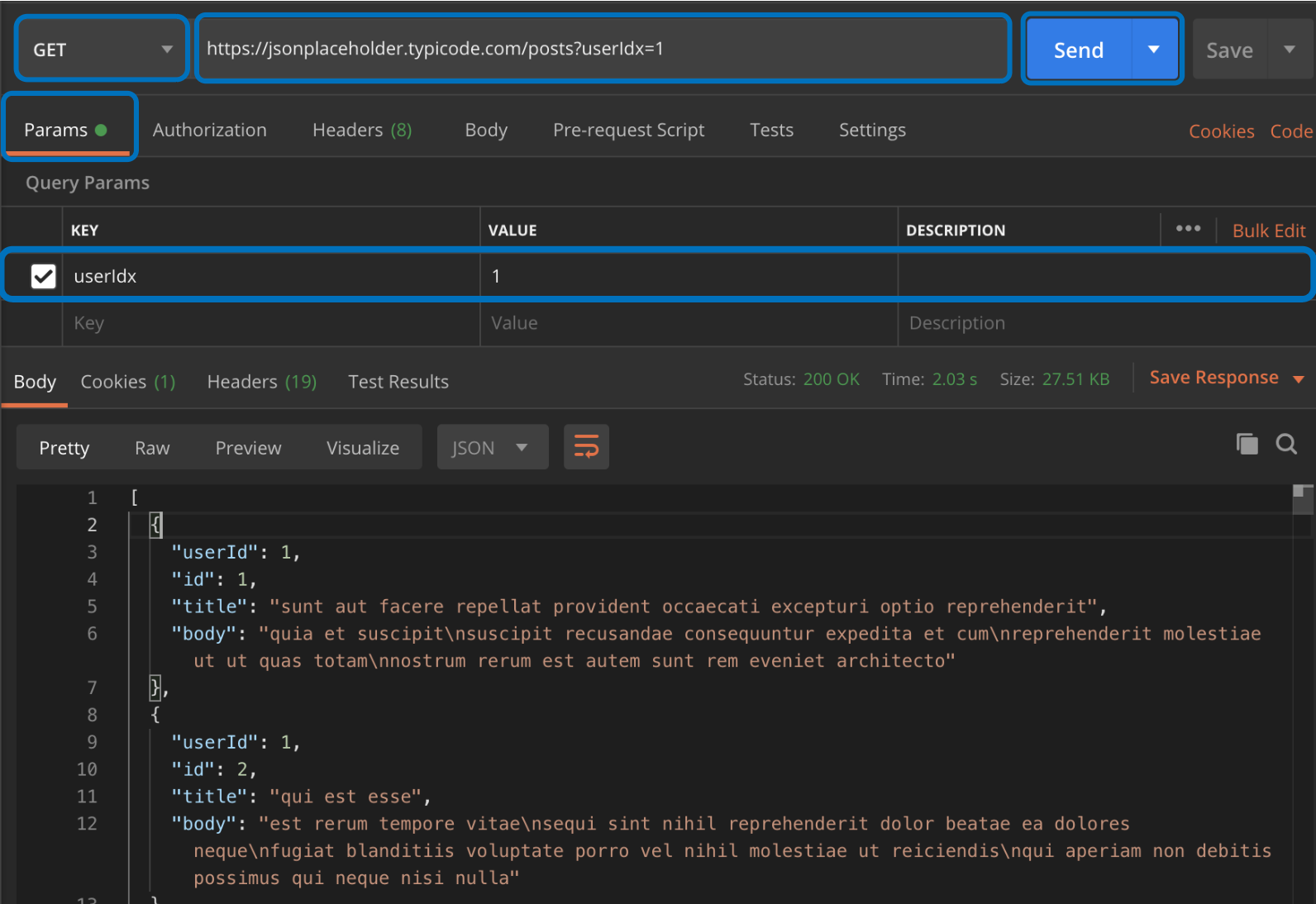
Task: Click the "qui est esse" title value
Action: (346, 797)
